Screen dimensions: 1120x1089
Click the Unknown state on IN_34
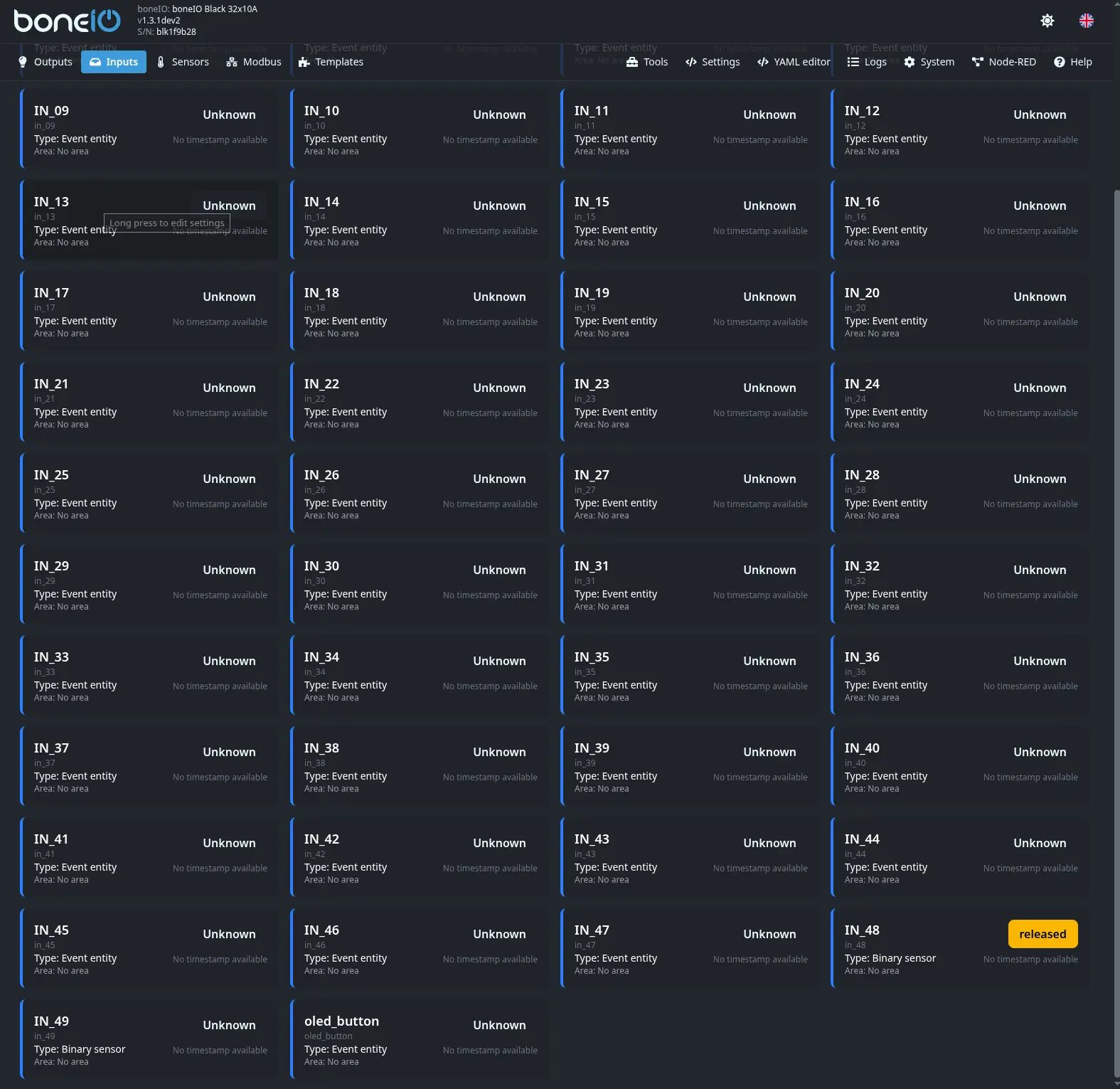click(x=499, y=661)
